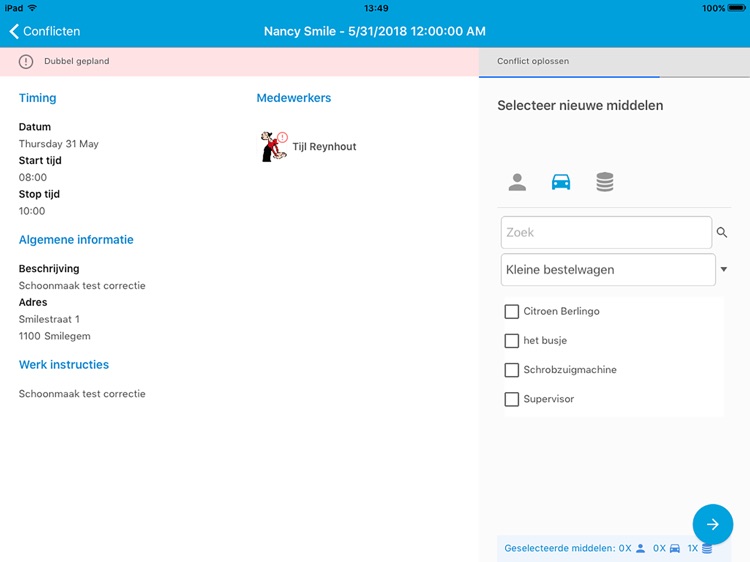This screenshot has height=562, width=750.
Task: Click the Geselecteerde middelen summary label
Action: 560,549
